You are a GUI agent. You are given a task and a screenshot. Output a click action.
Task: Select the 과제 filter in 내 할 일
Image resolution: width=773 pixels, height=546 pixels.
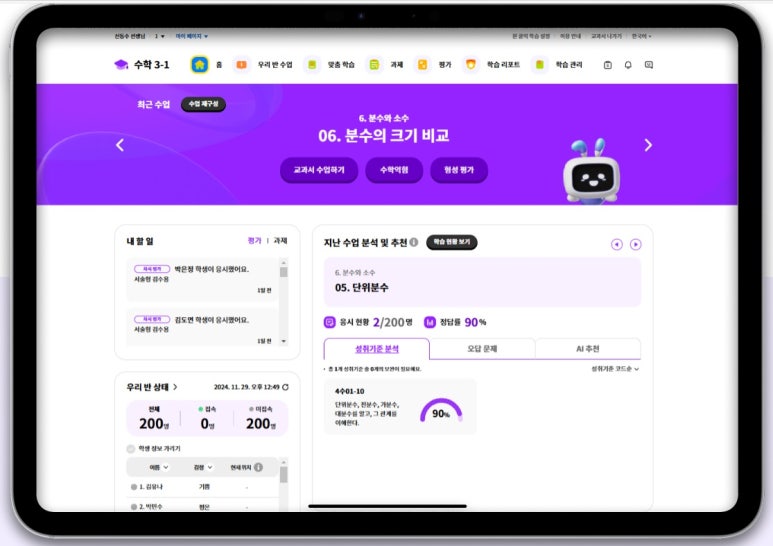(x=281, y=241)
